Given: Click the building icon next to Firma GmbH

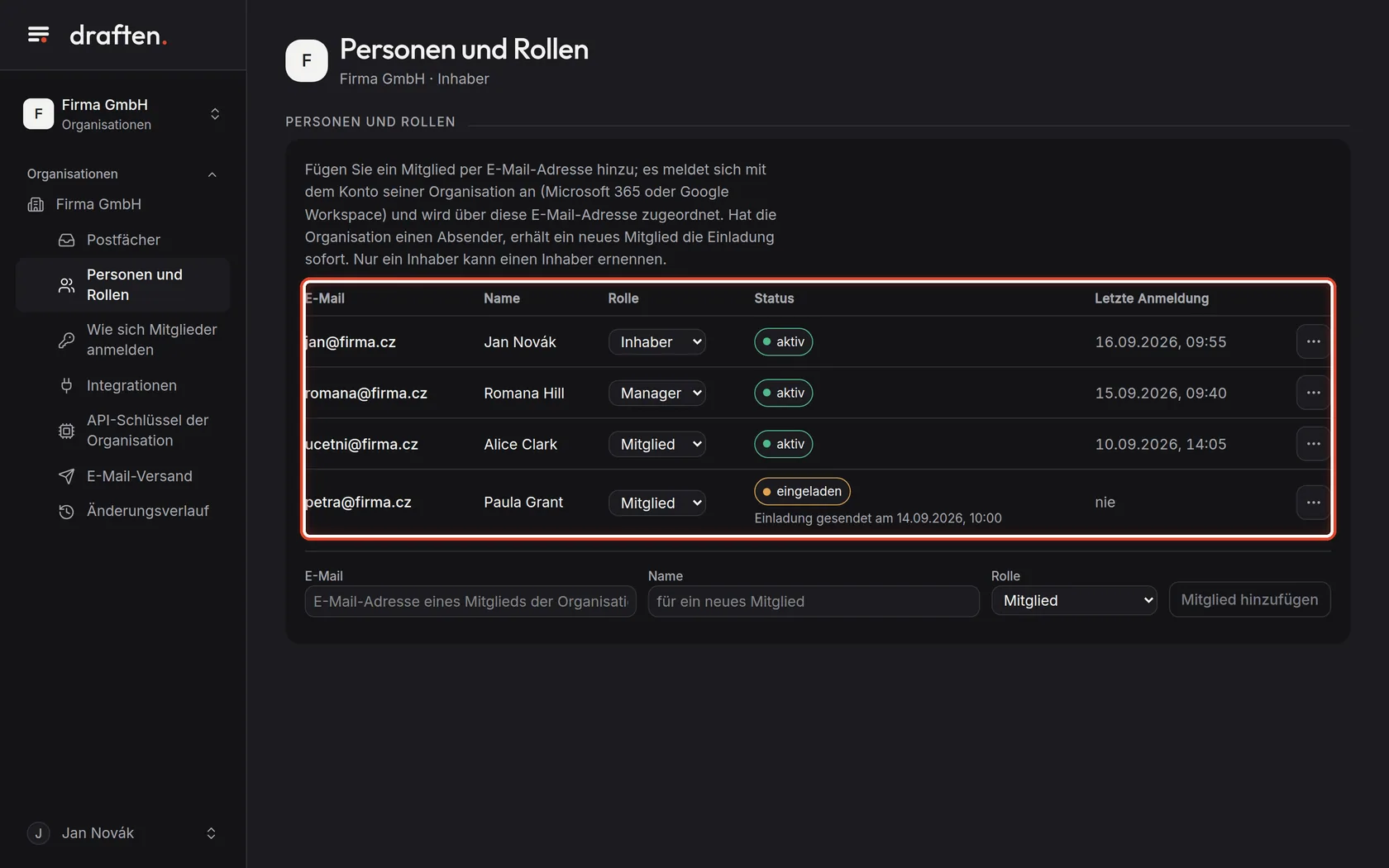Looking at the screenshot, I should pos(36,204).
